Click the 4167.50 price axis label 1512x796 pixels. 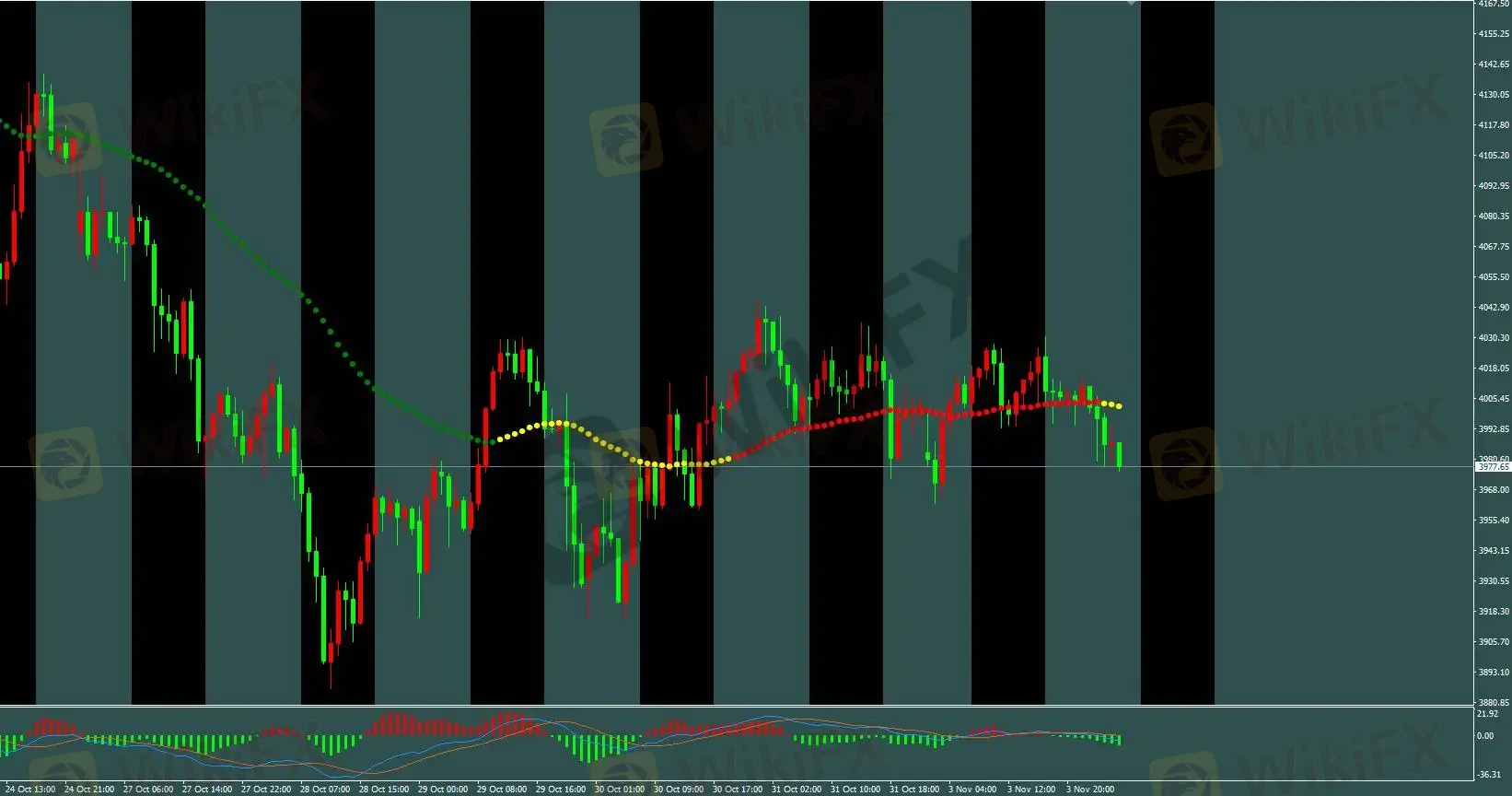coord(1494,4)
